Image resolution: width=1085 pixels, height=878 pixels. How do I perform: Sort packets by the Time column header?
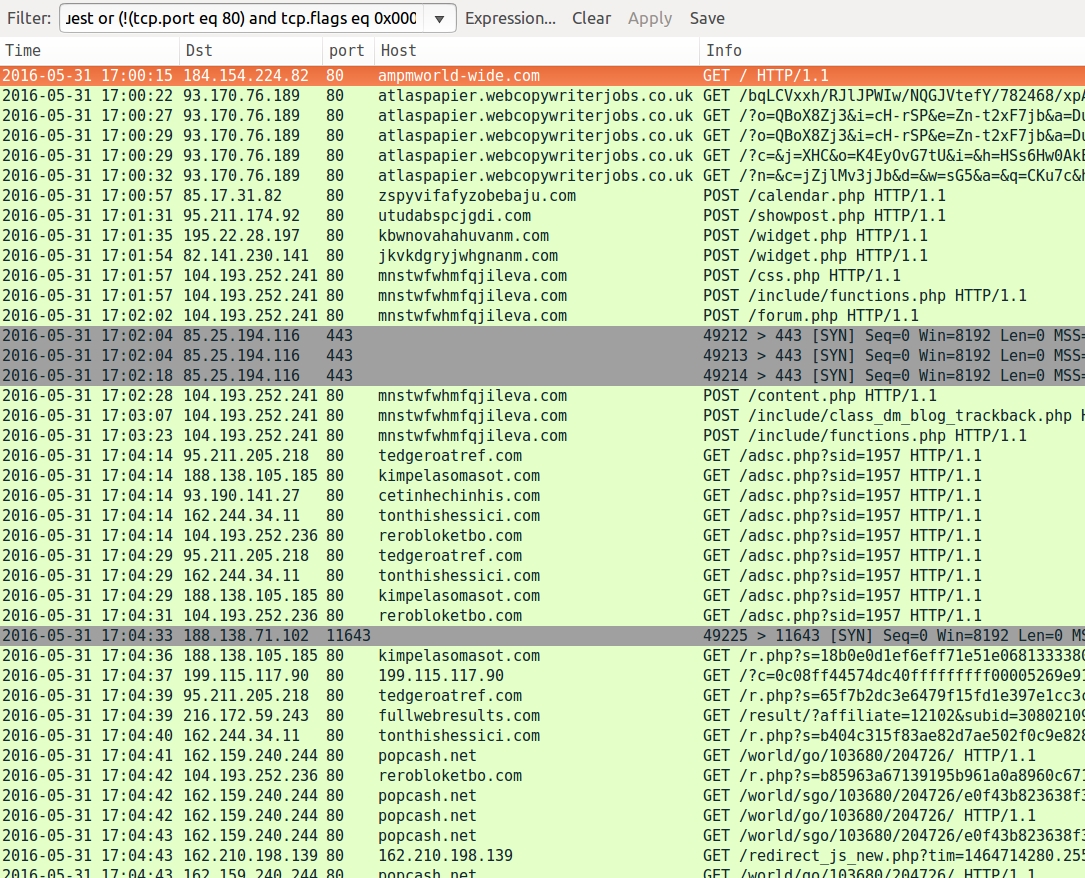click(90, 50)
